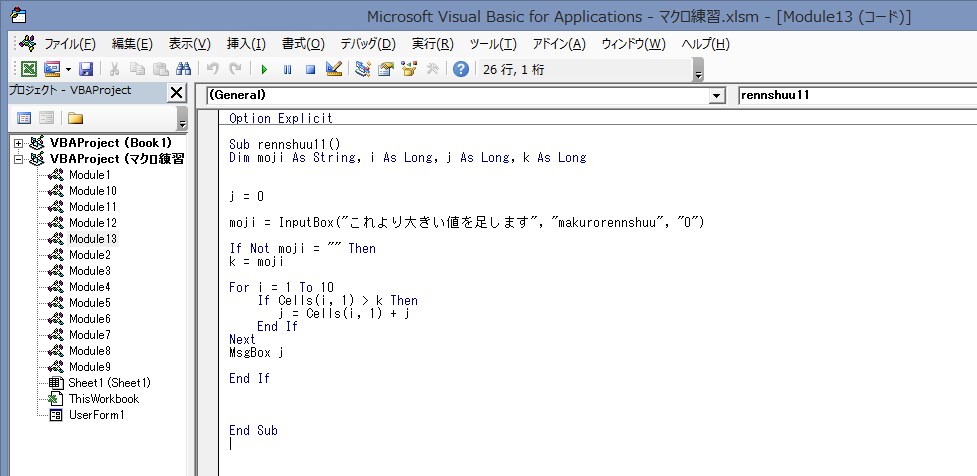Click View Code icon in project pane
977x476 pixels.
click(x=24, y=118)
